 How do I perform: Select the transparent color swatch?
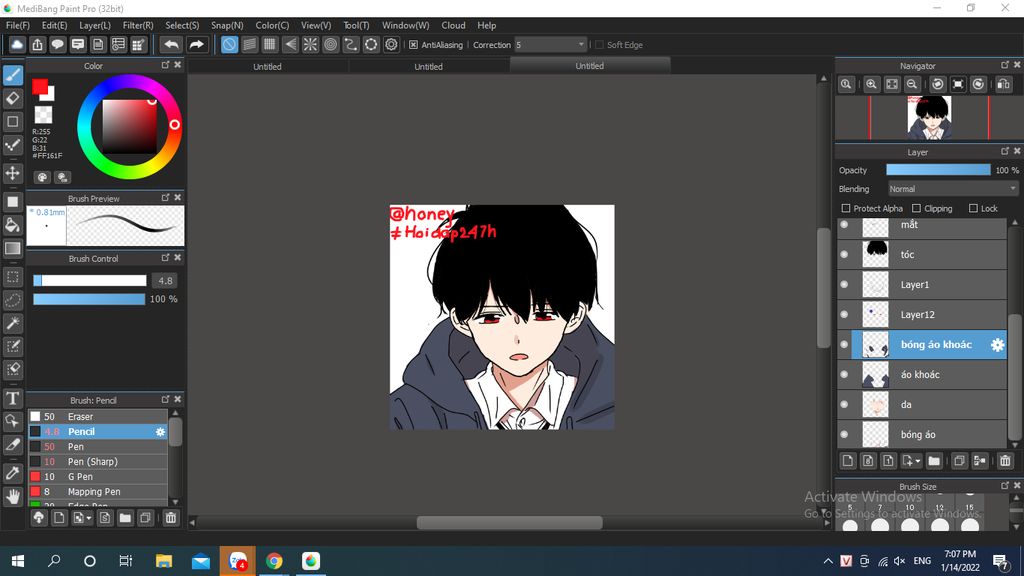[x=43, y=115]
